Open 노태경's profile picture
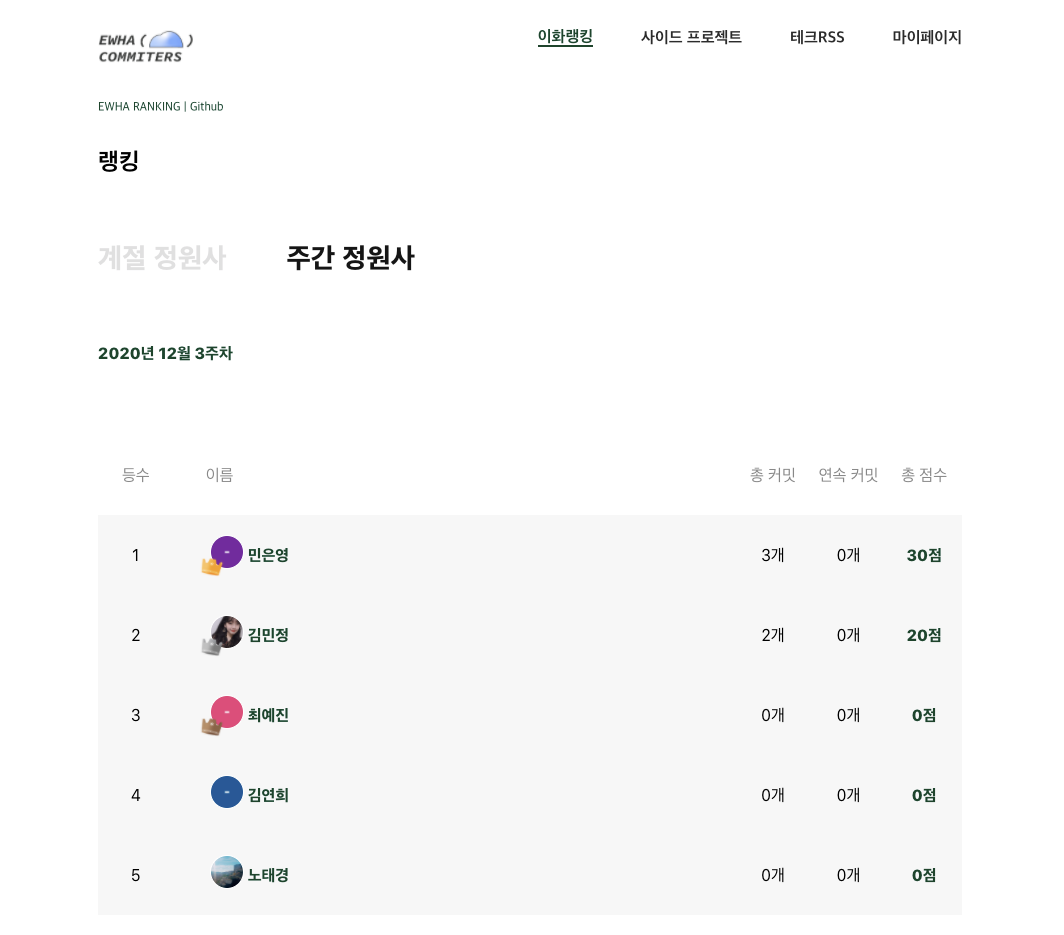Viewport: 1064px width, 935px height. (227, 871)
